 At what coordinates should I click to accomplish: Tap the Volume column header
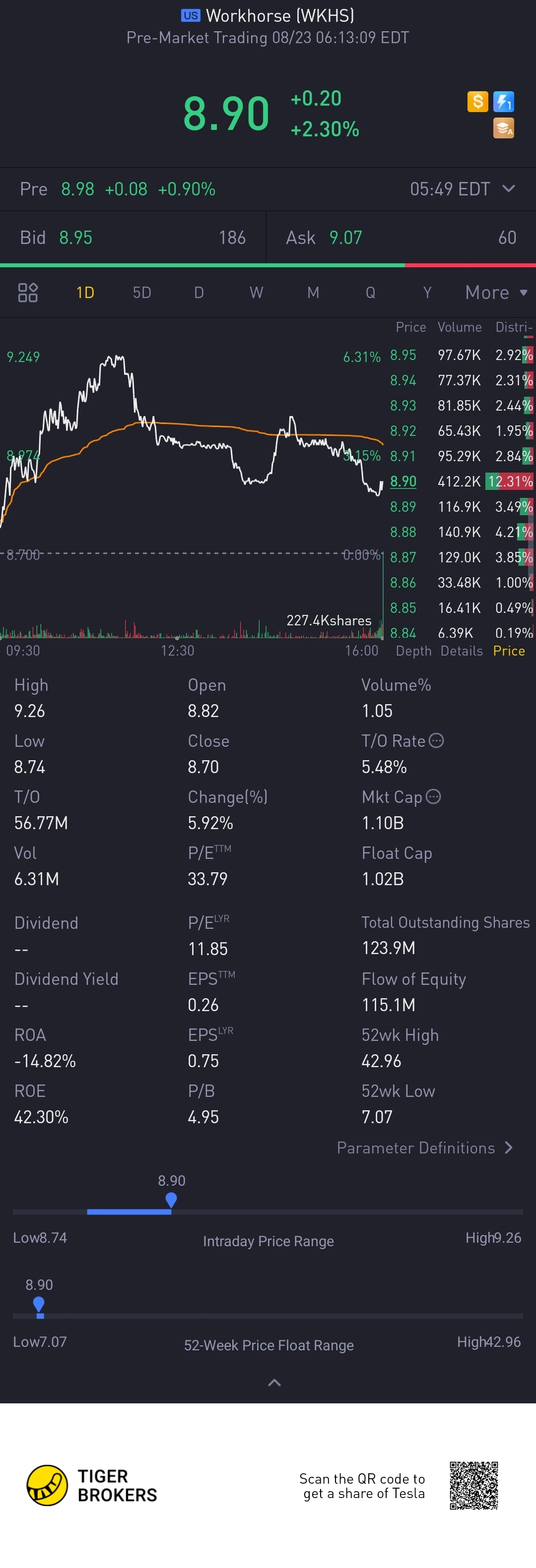[x=459, y=327]
